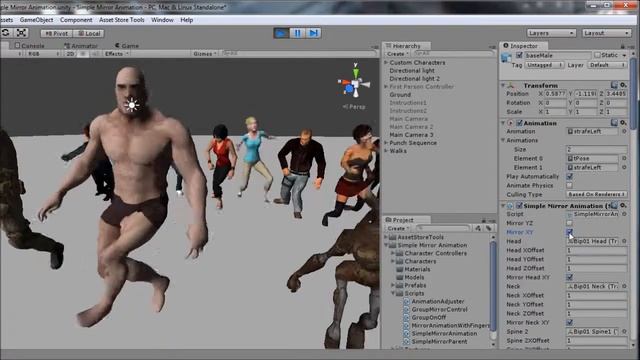The width and height of the screenshot is (640, 360).
Task: Click the Play button in toolbar
Action: (281, 33)
